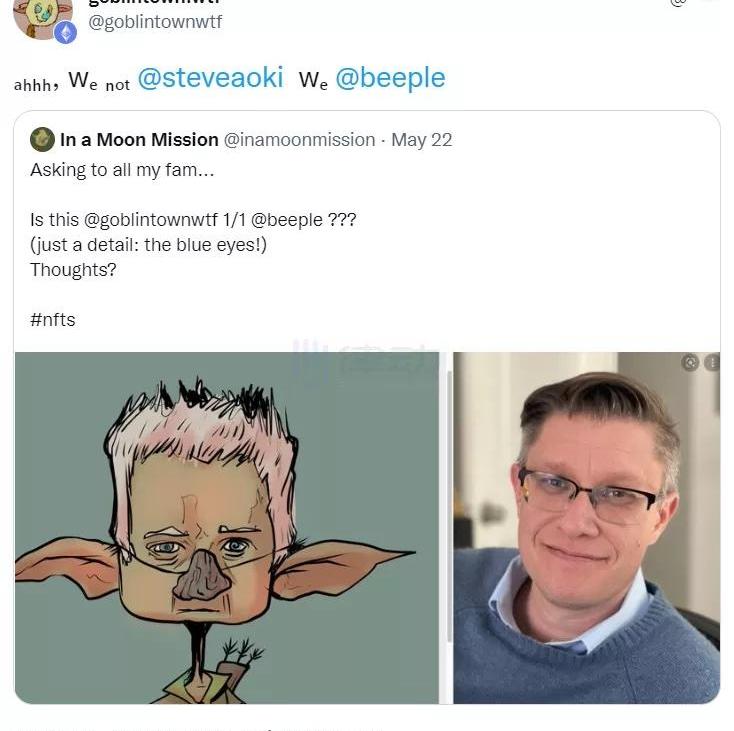Open @goblintownwtf mention inside quoted tweet
The height and width of the screenshot is (731, 734).
coord(151,219)
